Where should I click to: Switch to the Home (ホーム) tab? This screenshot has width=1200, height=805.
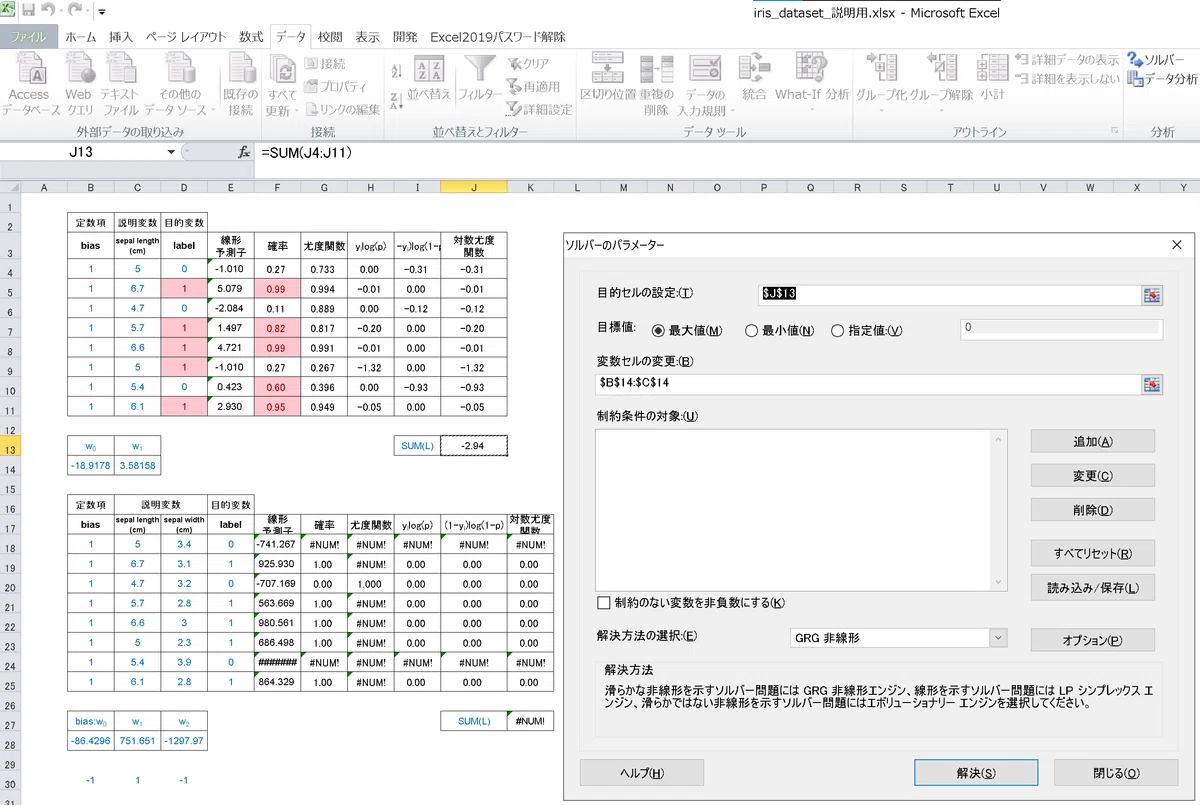coord(80,37)
